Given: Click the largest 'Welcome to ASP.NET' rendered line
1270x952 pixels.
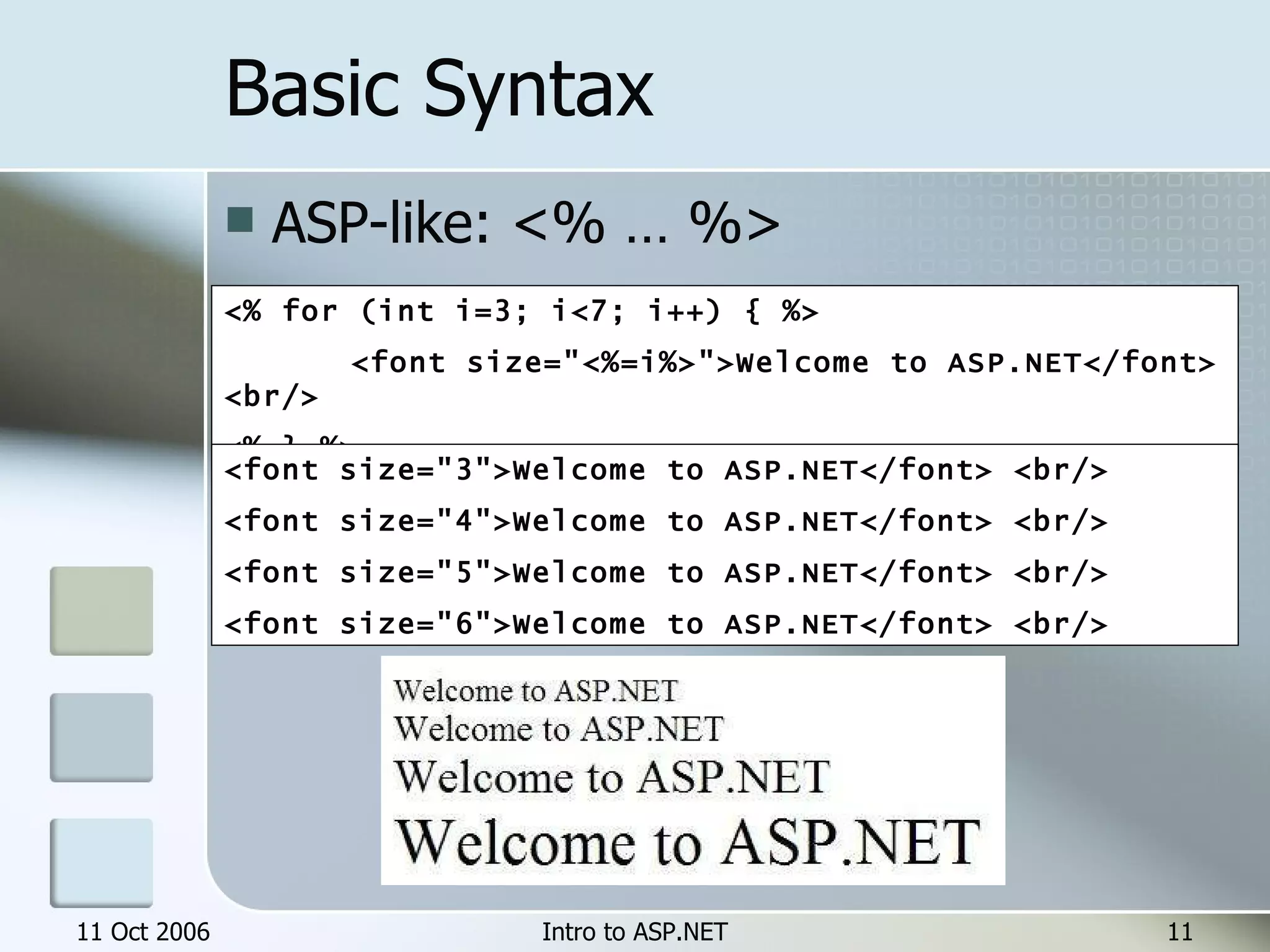Looking at the screenshot, I should [688, 842].
